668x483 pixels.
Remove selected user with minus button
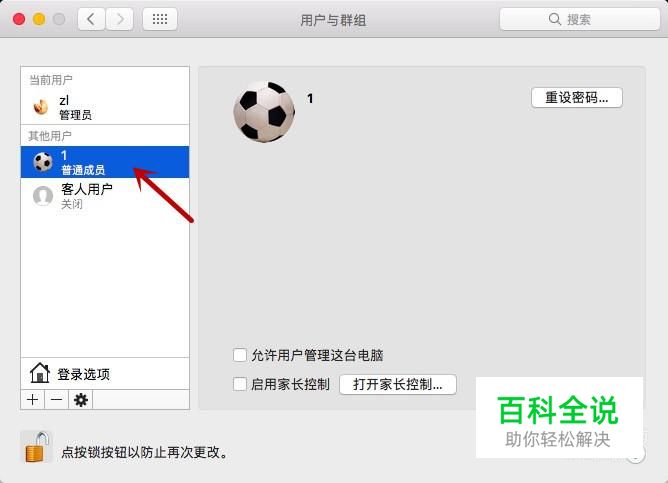pyautogui.click(x=56, y=400)
